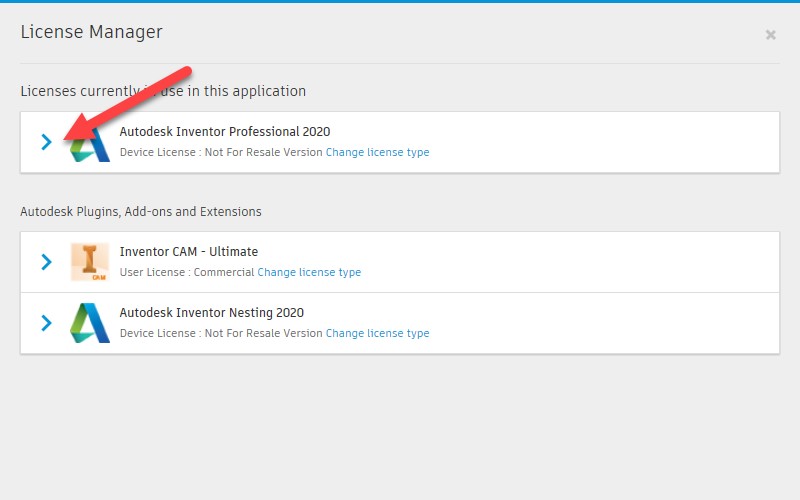The image size is (800, 500).
Task: Expand the Autodesk Inventor Nesting 2020 entry
Action: [46, 322]
